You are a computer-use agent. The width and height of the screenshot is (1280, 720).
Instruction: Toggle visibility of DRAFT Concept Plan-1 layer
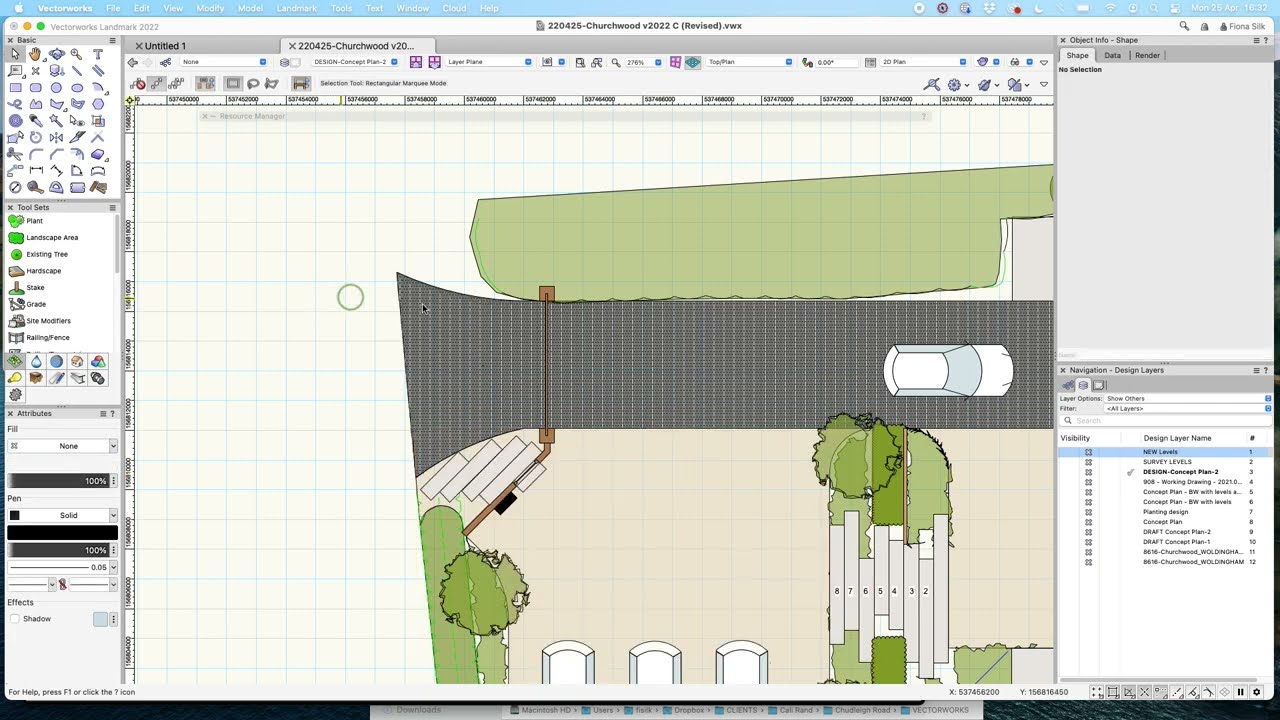click(1089, 542)
